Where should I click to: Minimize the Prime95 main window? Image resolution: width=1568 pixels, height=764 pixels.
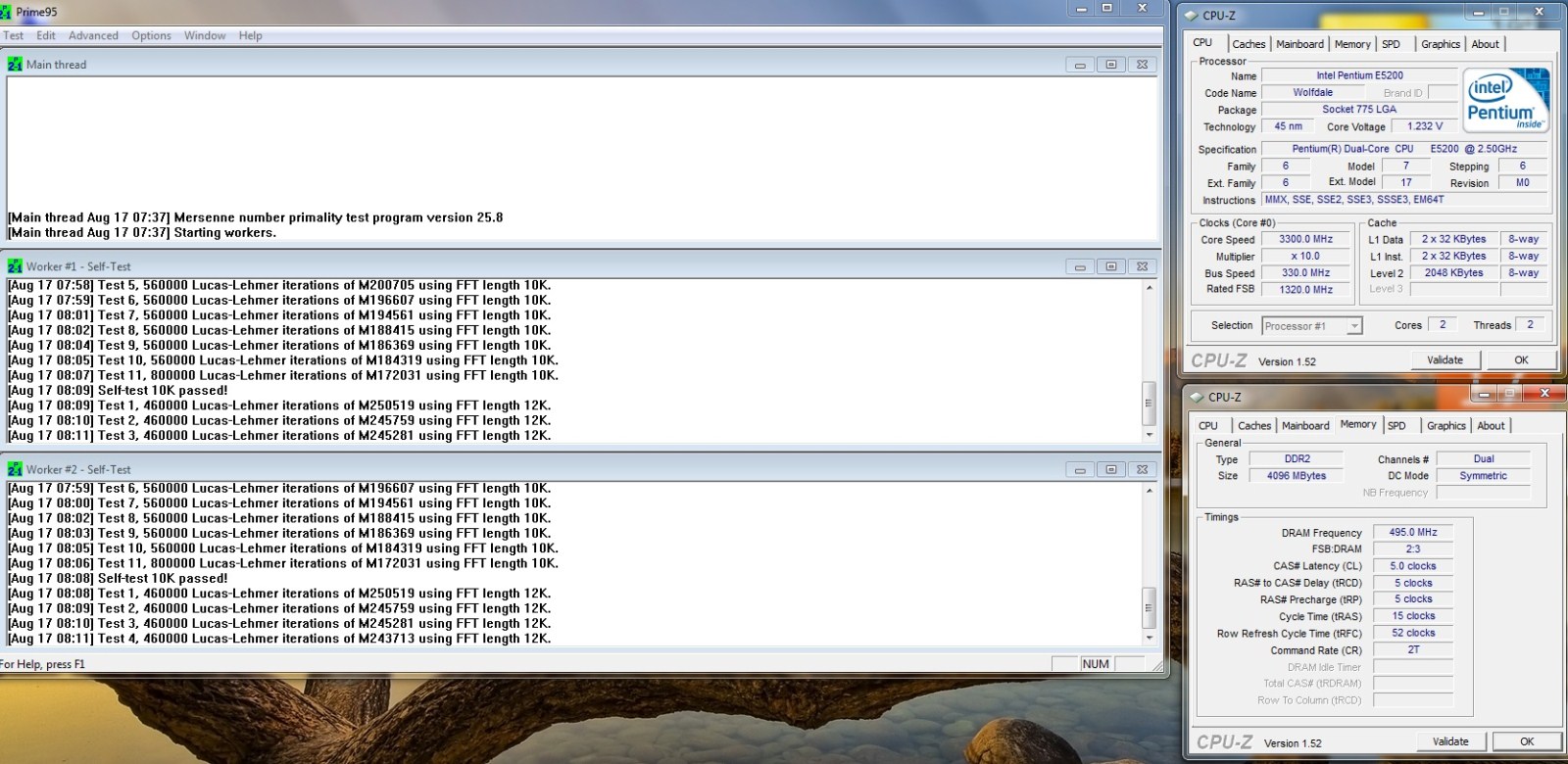click(x=1081, y=9)
